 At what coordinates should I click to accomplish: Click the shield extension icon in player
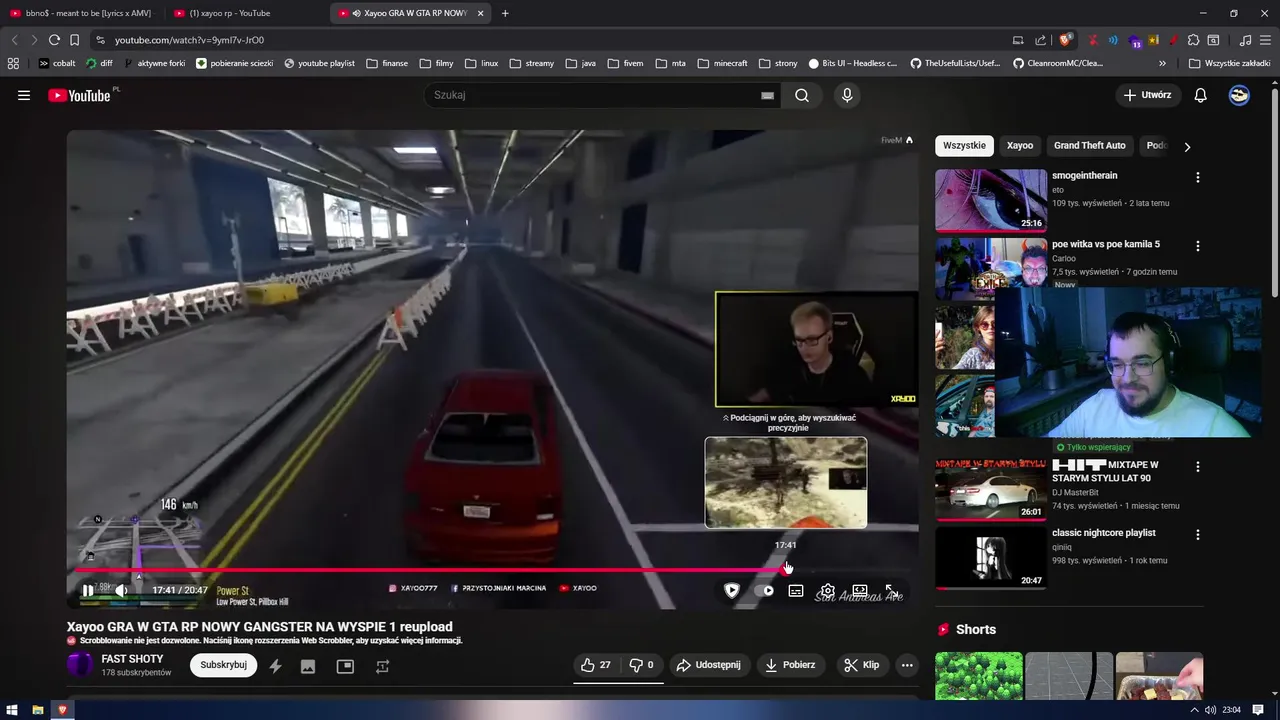coord(732,591)
